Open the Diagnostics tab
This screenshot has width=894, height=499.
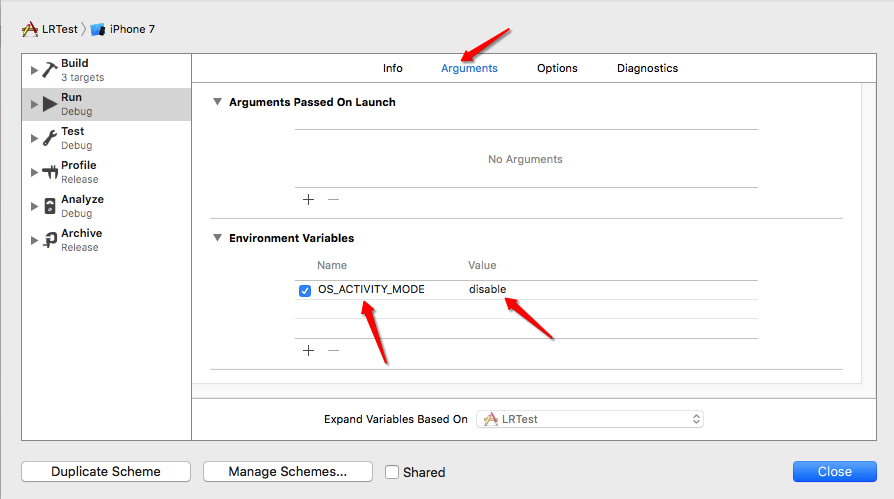tap(647, 68)
